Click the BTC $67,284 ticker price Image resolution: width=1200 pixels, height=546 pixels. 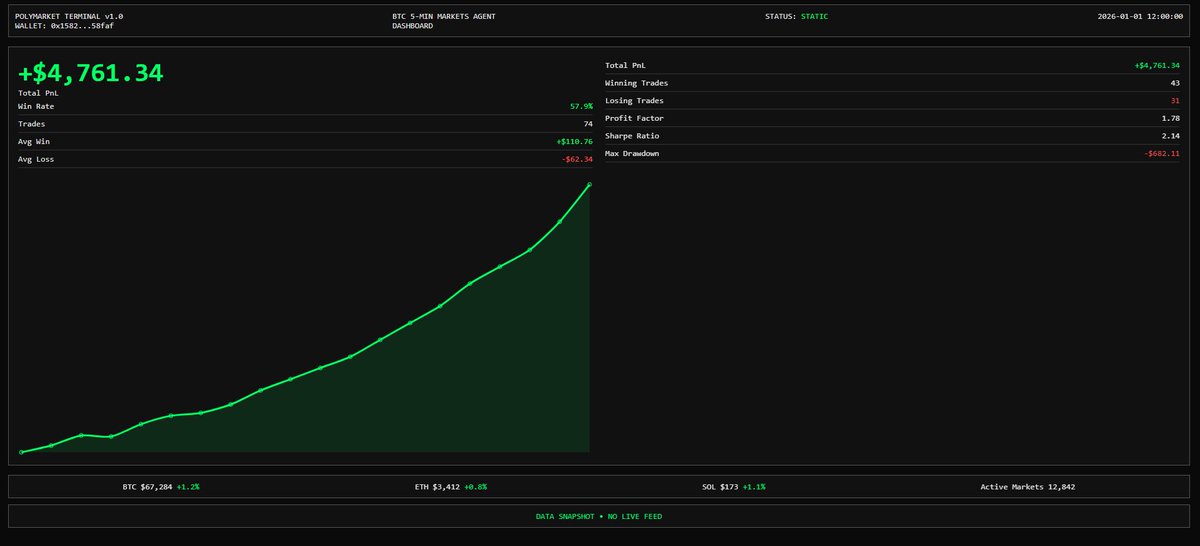point(148,487)
